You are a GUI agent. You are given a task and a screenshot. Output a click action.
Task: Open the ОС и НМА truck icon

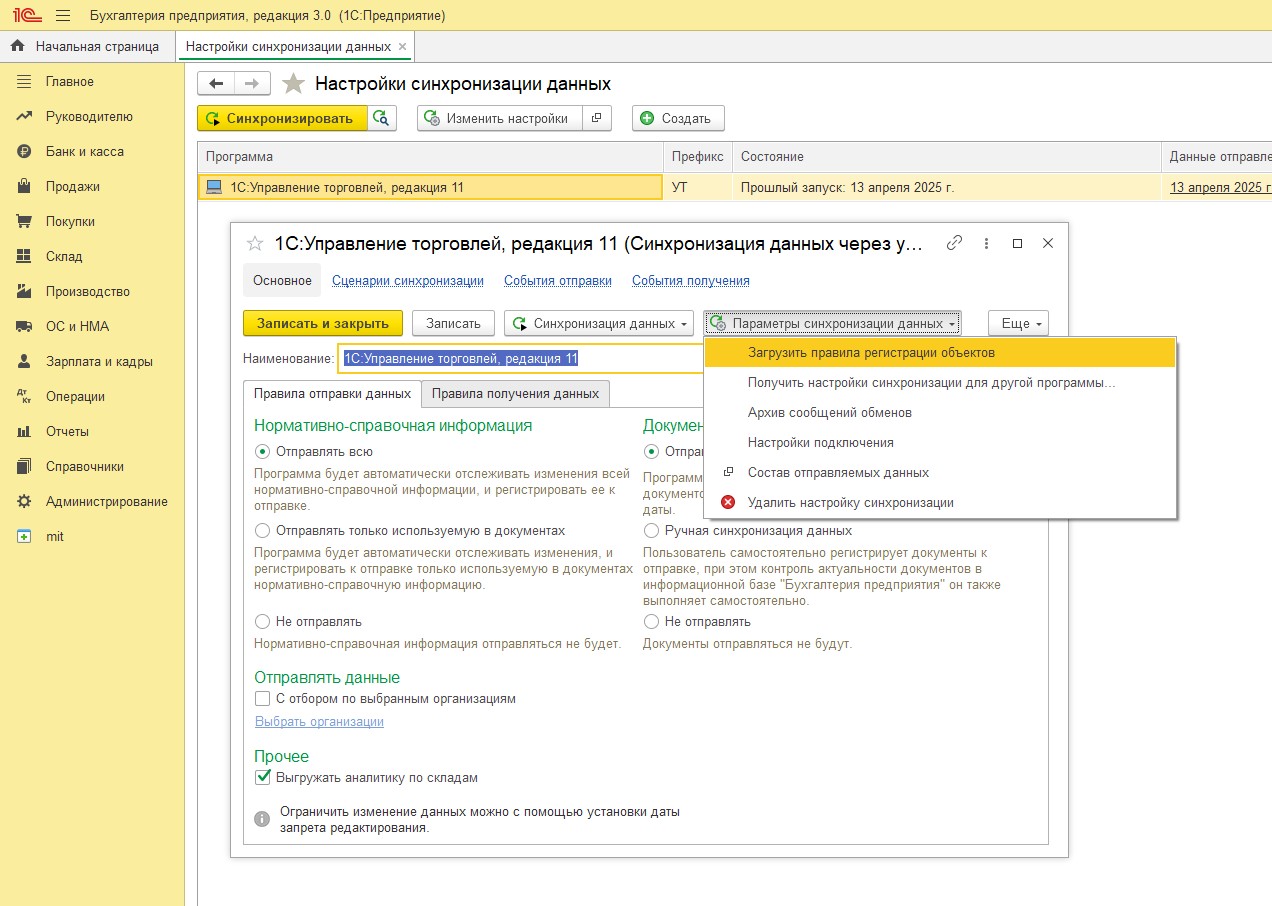click(x=24, y=326)
